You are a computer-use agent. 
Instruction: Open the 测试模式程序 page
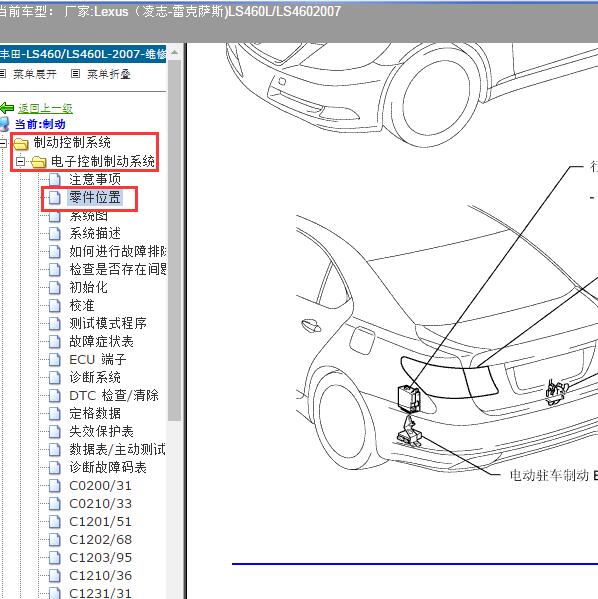point(108,323)
